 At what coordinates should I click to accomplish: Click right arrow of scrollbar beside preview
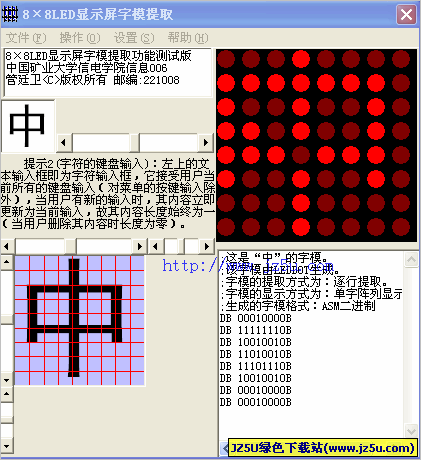206,143
